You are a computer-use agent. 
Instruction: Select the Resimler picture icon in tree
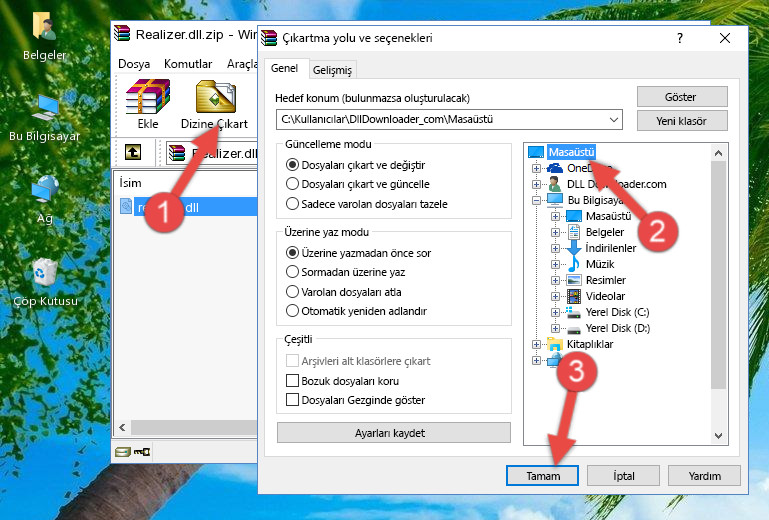(x=574, y=280)
